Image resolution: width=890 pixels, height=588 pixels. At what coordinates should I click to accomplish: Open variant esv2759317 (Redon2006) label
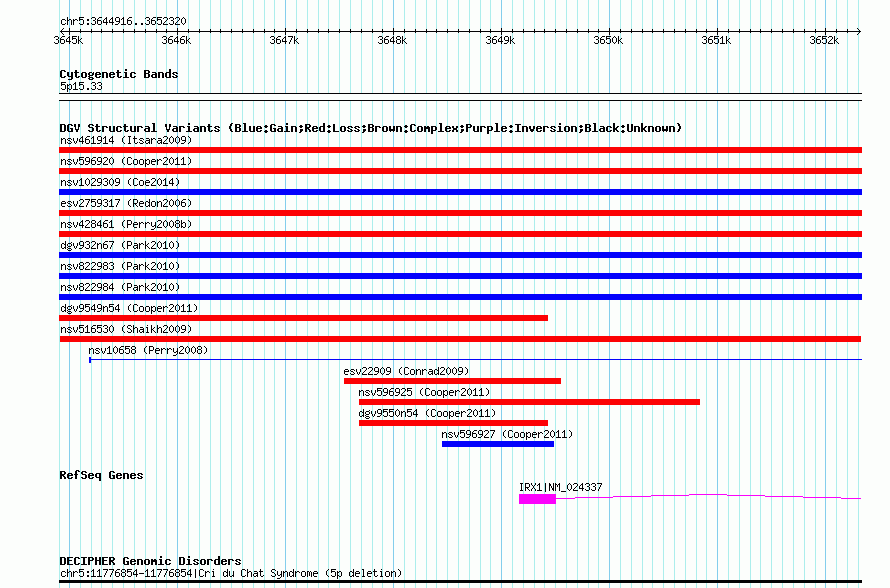(x=126, y=203)
